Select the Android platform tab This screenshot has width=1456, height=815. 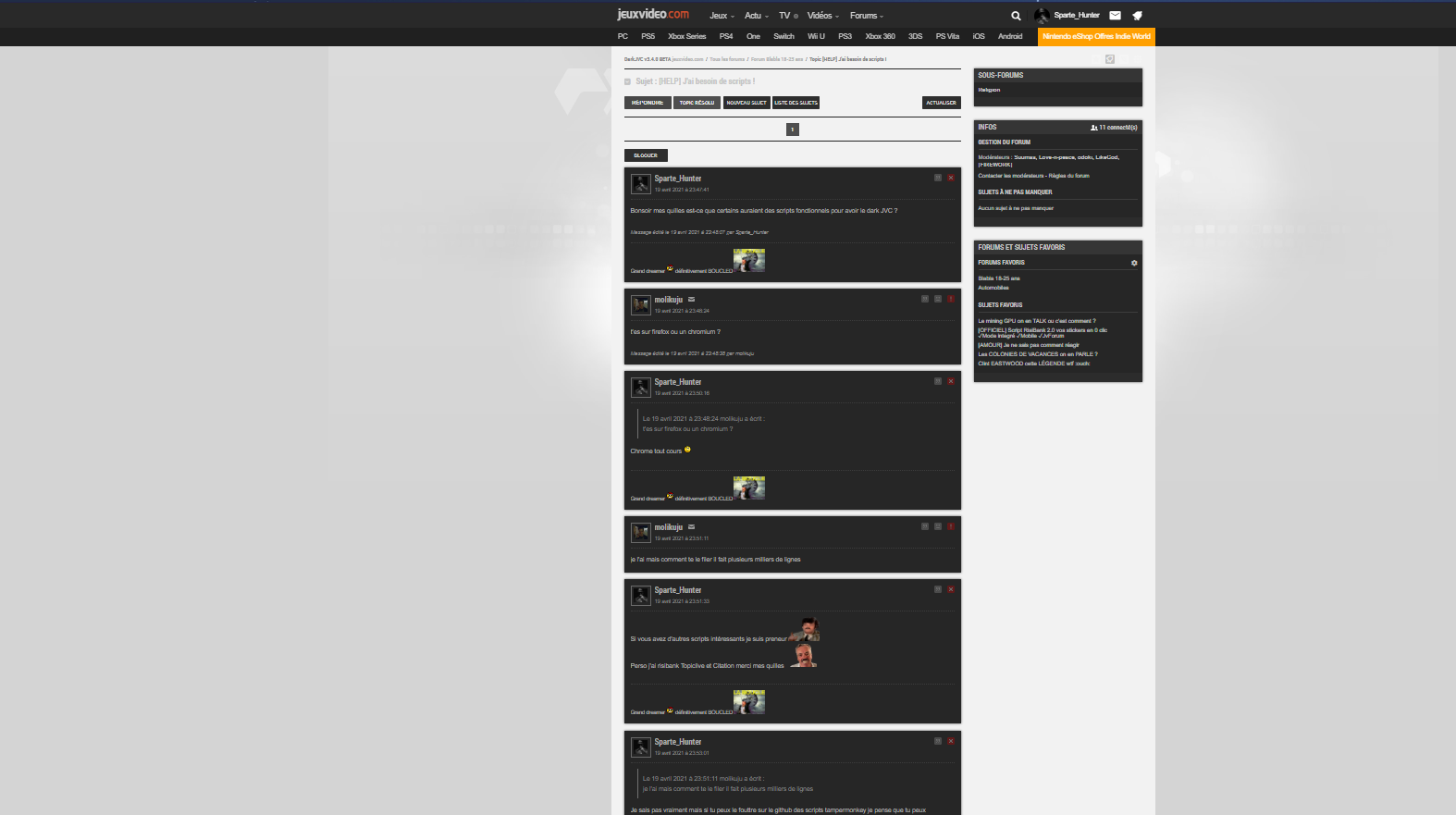(x=1010, y=37)
